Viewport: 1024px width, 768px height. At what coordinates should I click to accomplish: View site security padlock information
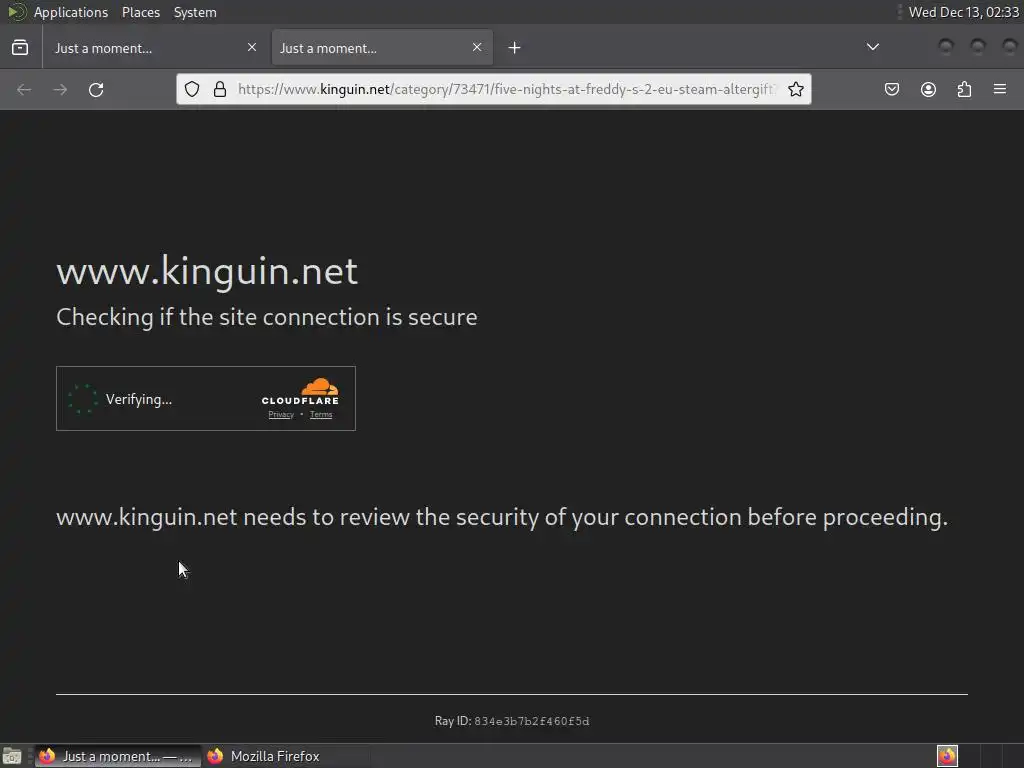point(220,89)
